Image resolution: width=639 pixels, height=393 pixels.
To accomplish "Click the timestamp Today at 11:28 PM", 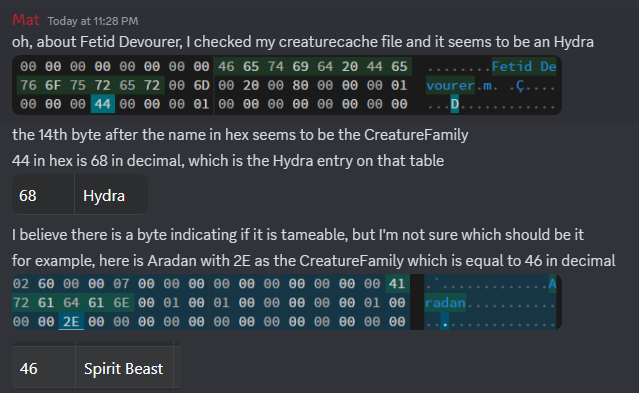I will (93, 21).
